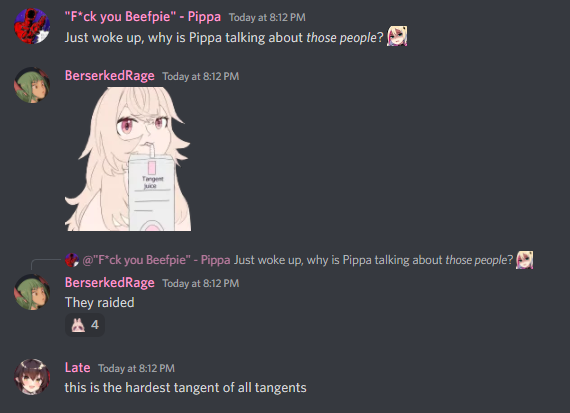Click the small avatar in the reply preview

click(72, 260)
